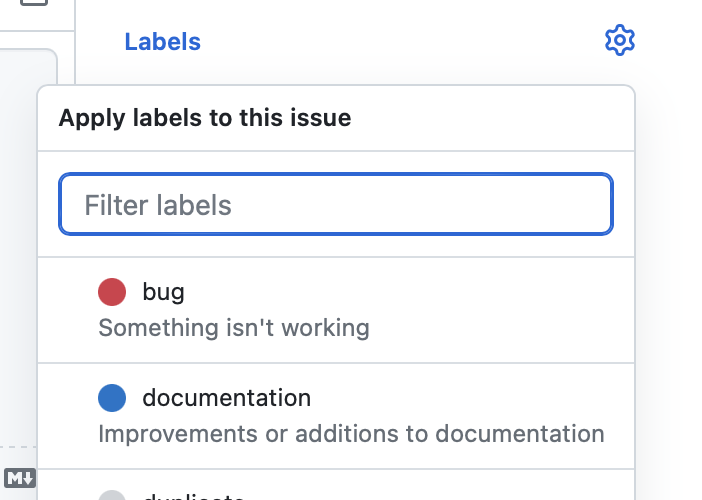Image resolution: width=702 pixels, height=500 pixels.
Task: Select "Improvements or additions to documentation" text
Action: point(351,434)
